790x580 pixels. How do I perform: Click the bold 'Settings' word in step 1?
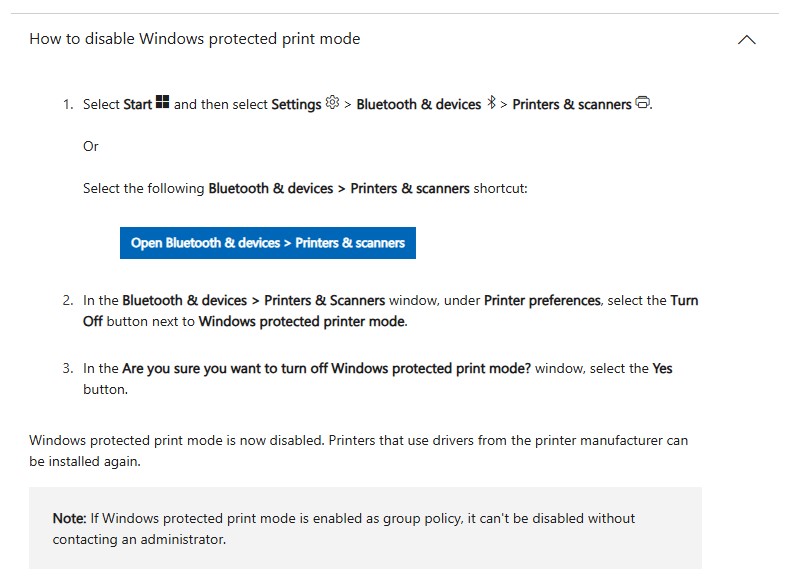tap(296, 104)
